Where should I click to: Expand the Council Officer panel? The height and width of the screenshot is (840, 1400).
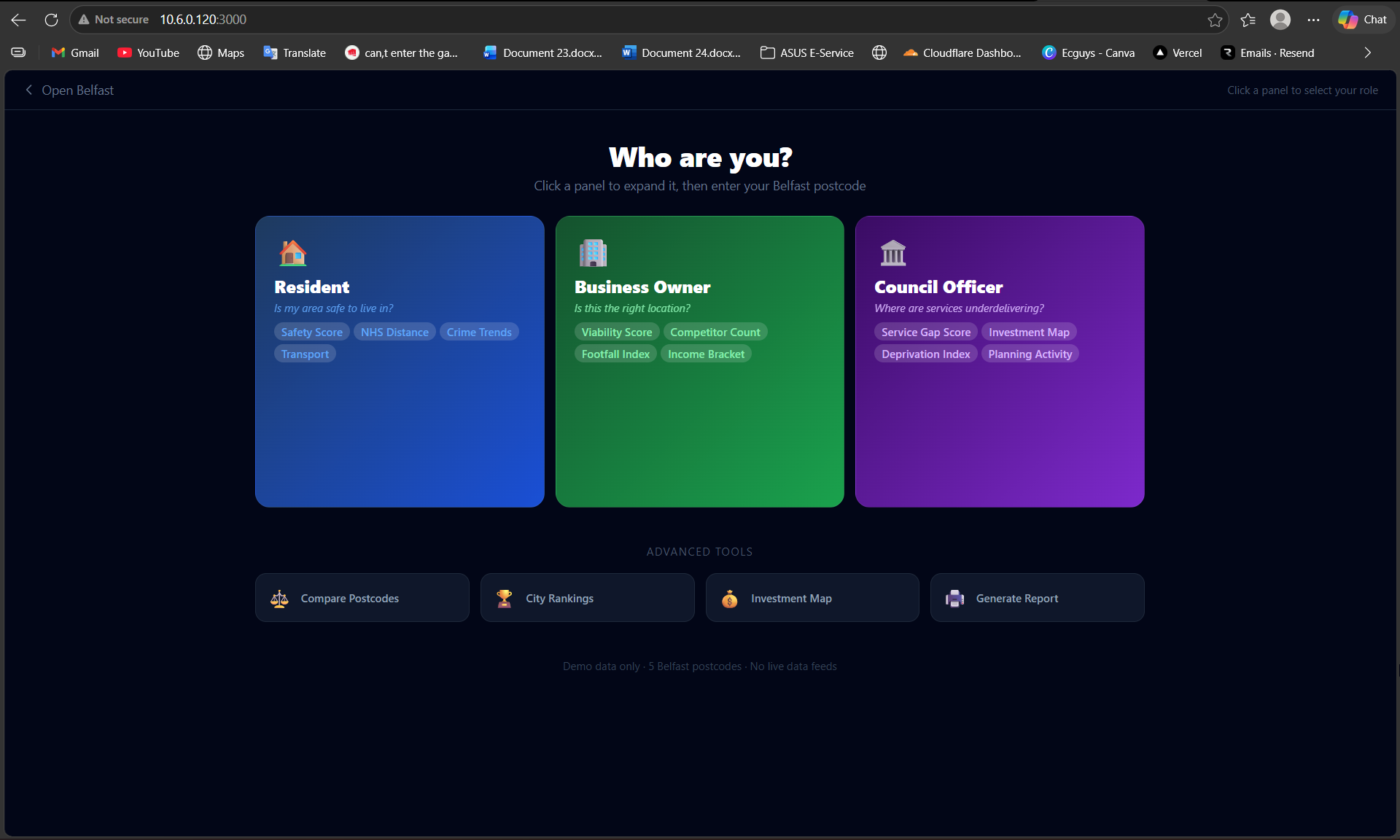point(999,430)
